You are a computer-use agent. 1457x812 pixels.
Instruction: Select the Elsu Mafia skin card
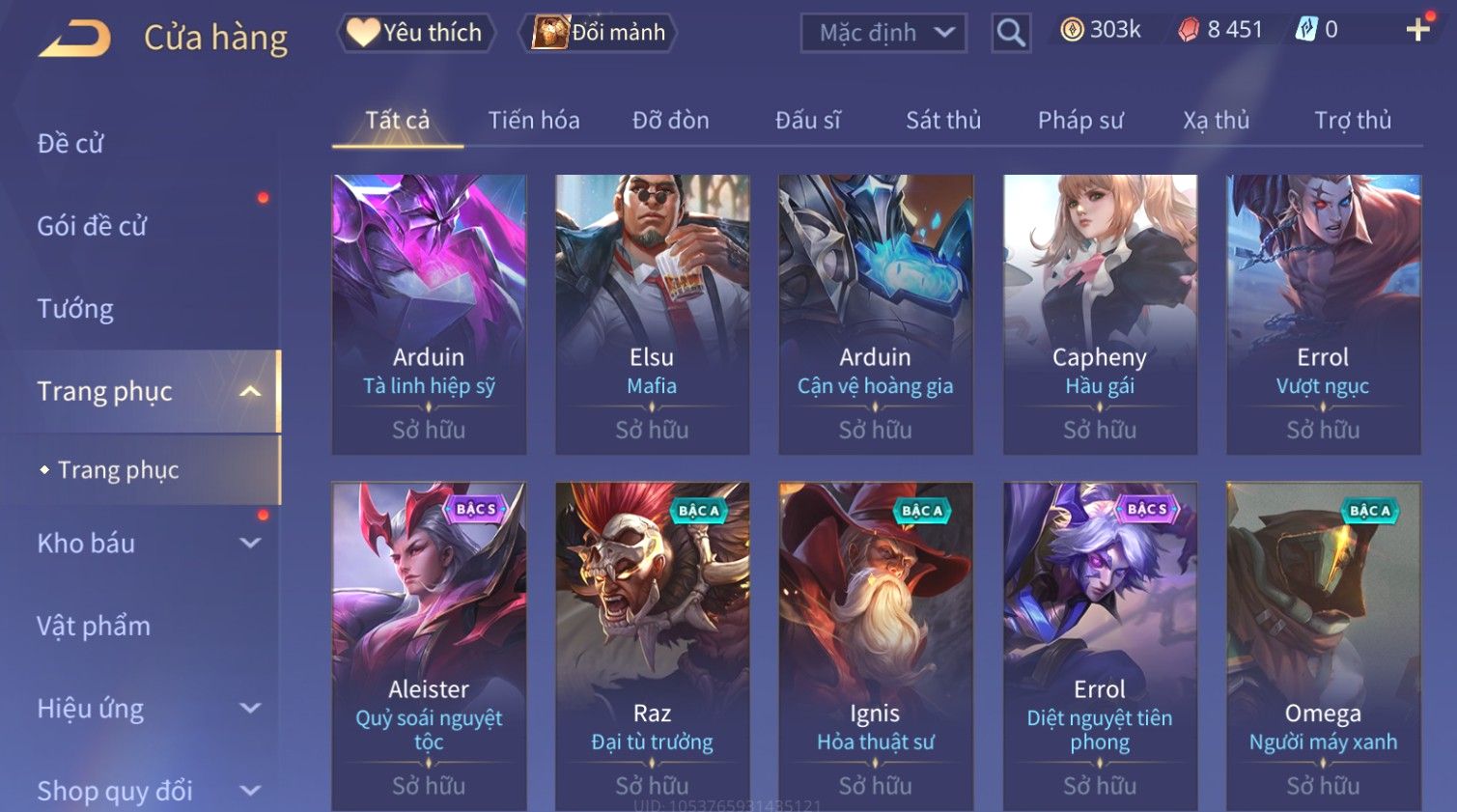coord(652,315)
